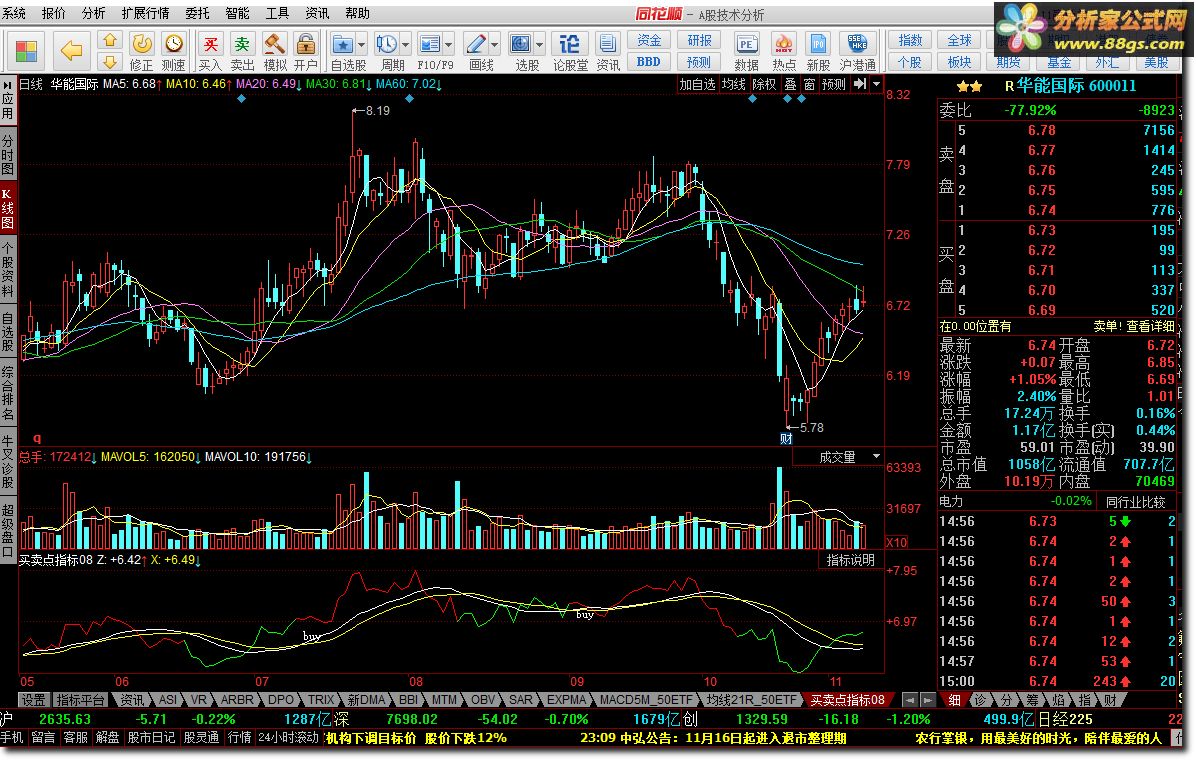The height and width of the screenshot is (760, 1196).
Task: Click 查看详细 link in order book
Action: [x=1149, y=326]
